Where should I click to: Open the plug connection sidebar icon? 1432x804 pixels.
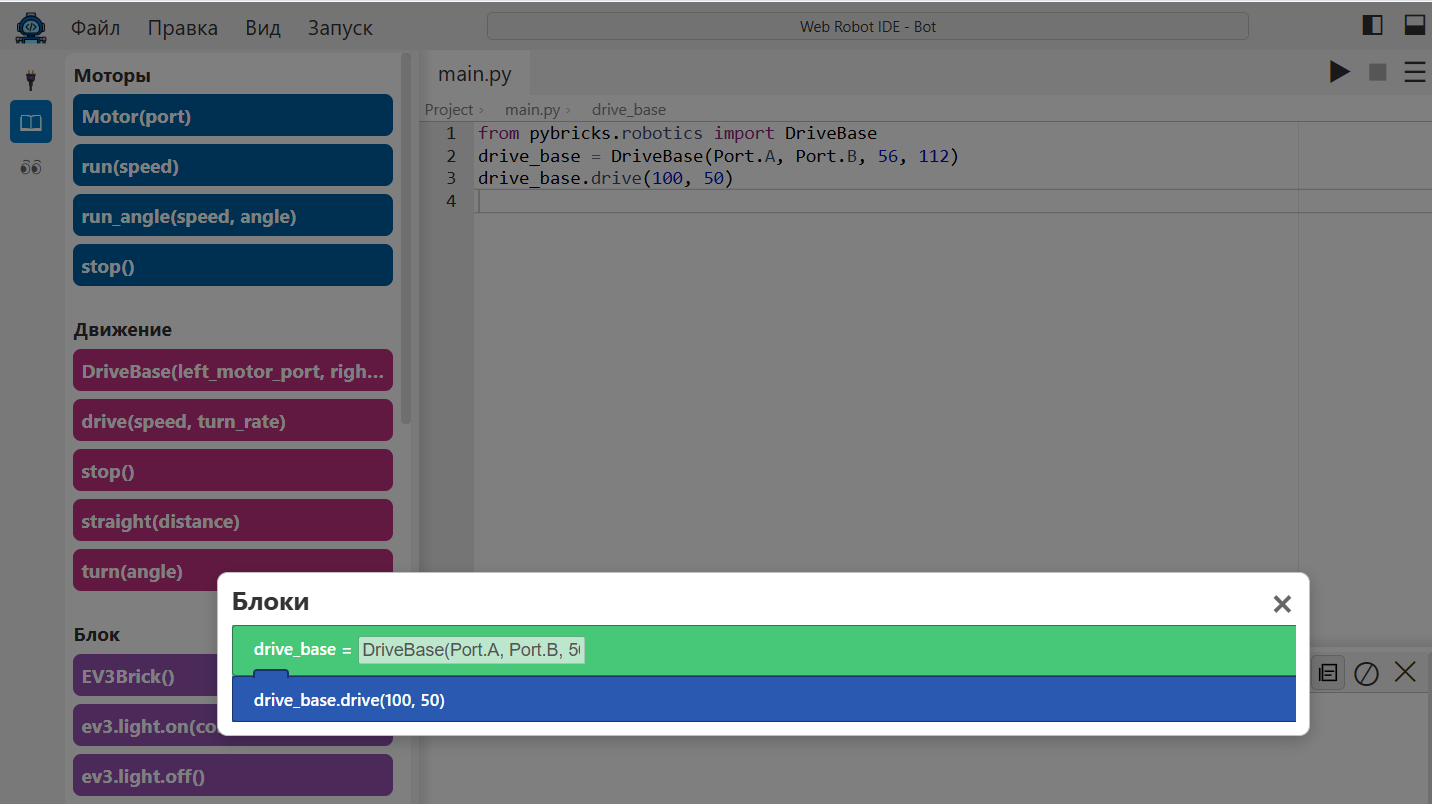tap(31, 79)
